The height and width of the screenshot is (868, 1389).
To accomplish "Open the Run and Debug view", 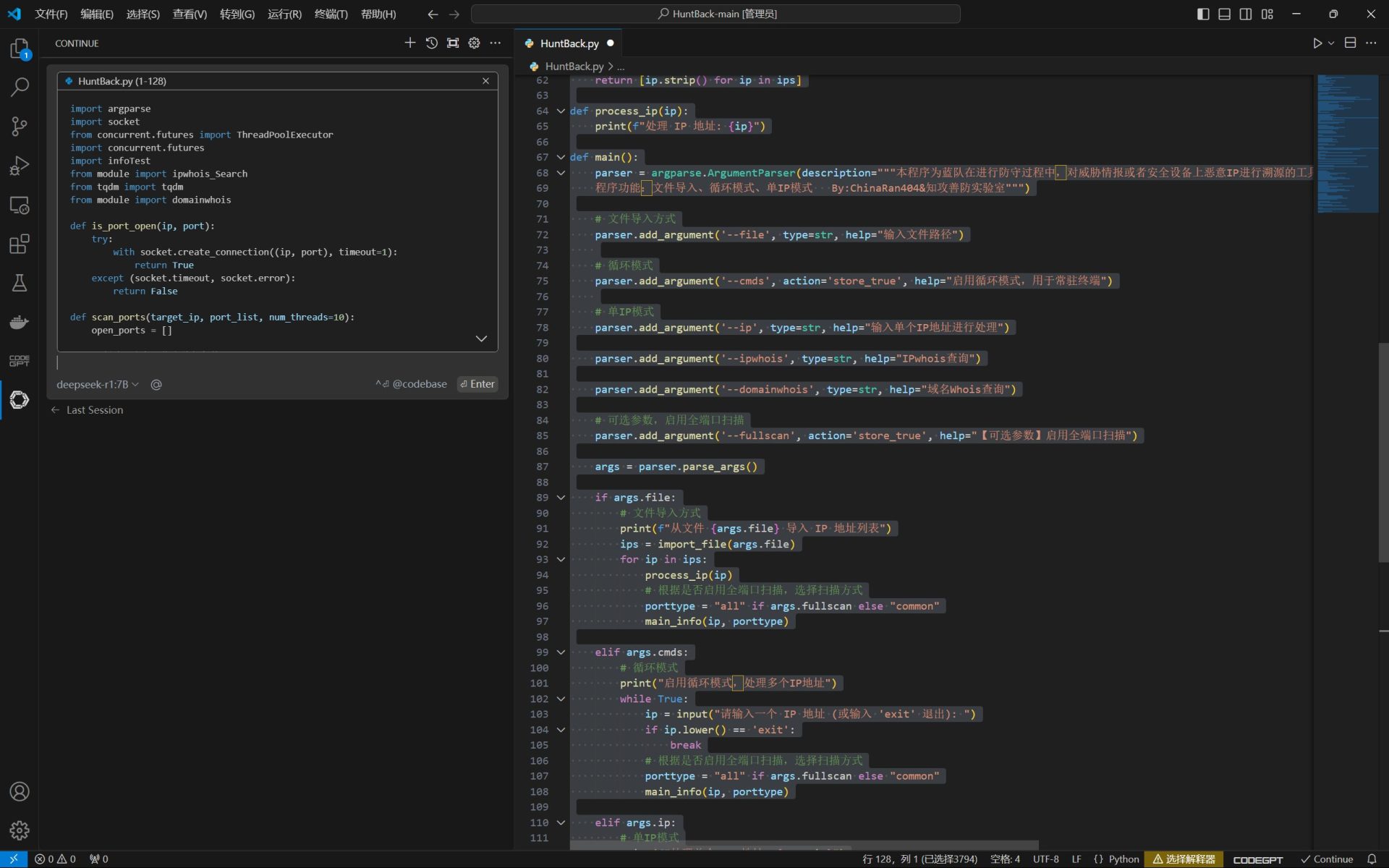I will coord(20,166).
